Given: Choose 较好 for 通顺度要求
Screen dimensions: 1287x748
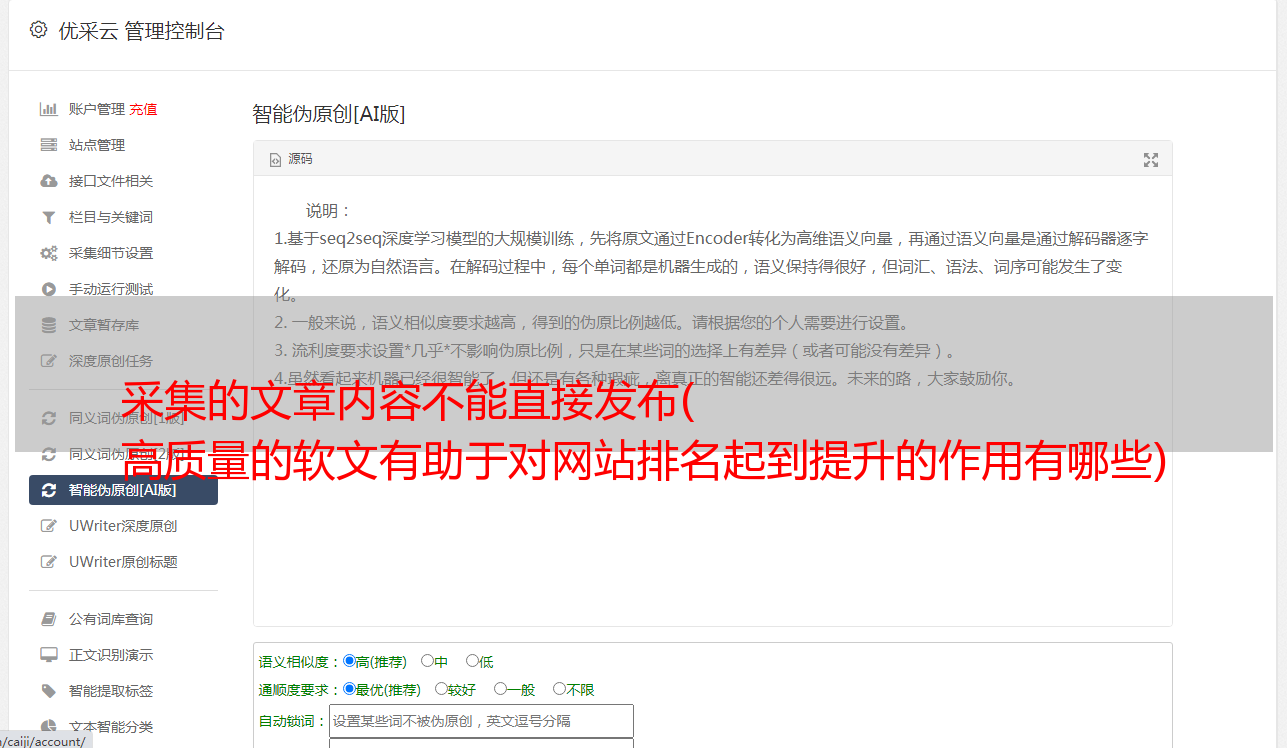Looking at the screenshot, I should tap(441, 689).
